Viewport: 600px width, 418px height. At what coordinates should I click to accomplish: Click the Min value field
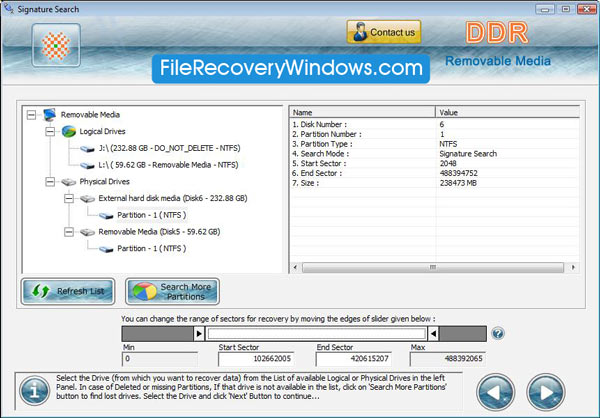click(x=160, y=359)
